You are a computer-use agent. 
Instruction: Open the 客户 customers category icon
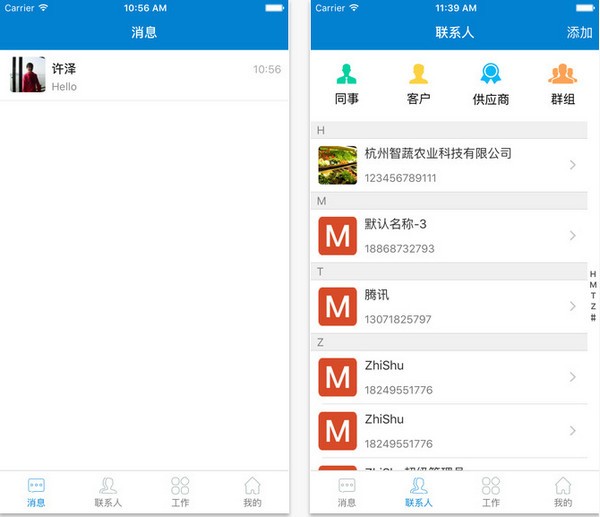tap(418, 74)
